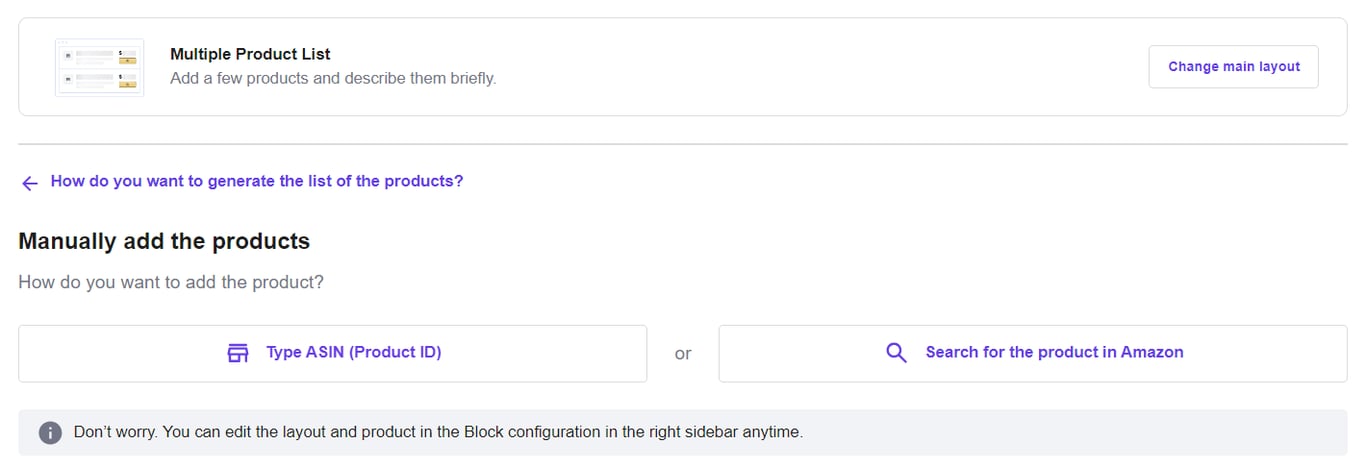1366x468 pixels.
Task: Go back to product list generation question
Action: tap(256, 182)
